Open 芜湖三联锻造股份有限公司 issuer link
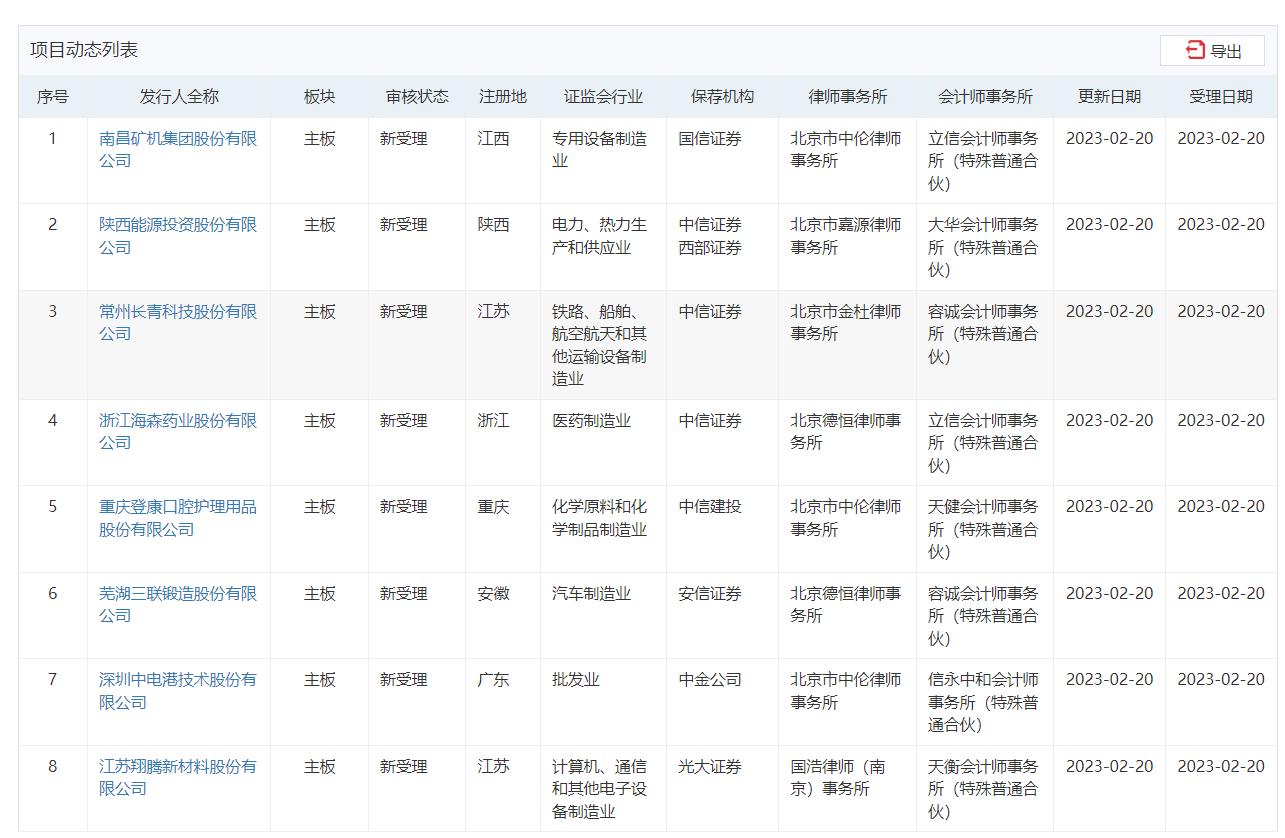The width and height of the screenshot is (1285, 838). click(x=178, y=605)
